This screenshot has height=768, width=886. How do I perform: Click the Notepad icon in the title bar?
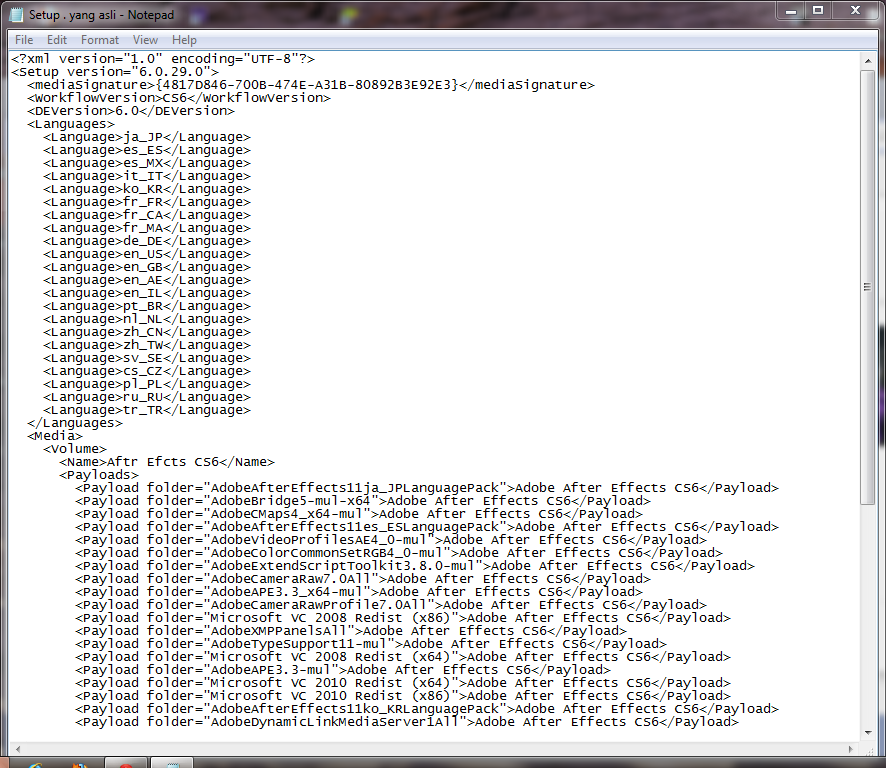(x=17, y=15)
